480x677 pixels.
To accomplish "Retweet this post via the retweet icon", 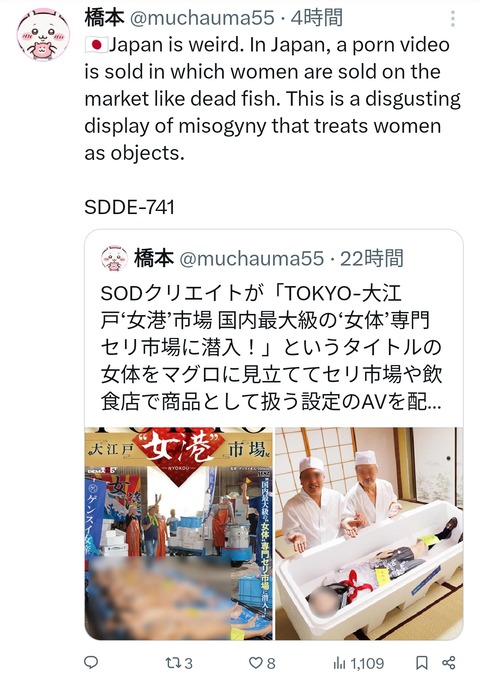I will 173,662.
